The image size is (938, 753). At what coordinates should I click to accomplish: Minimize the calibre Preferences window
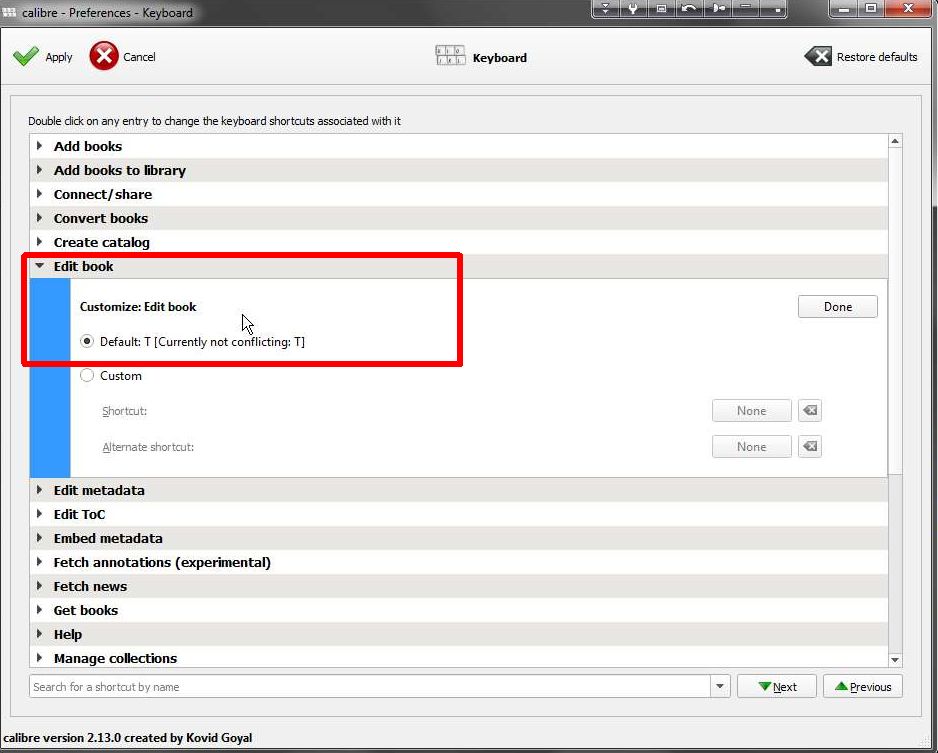pos(843,8)
